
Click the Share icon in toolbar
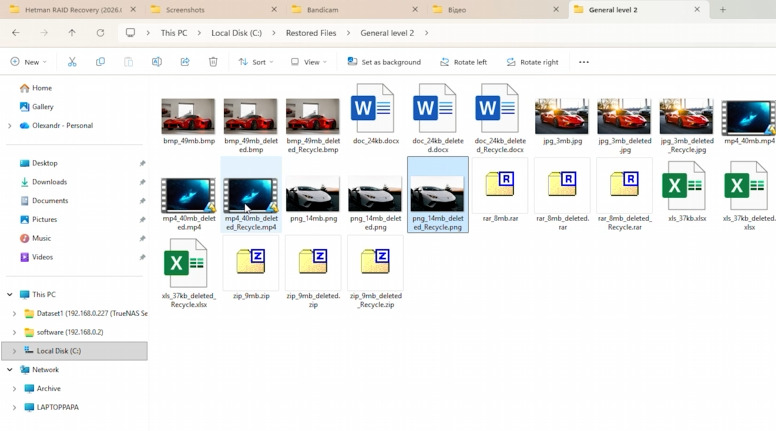tap(185, 62)
